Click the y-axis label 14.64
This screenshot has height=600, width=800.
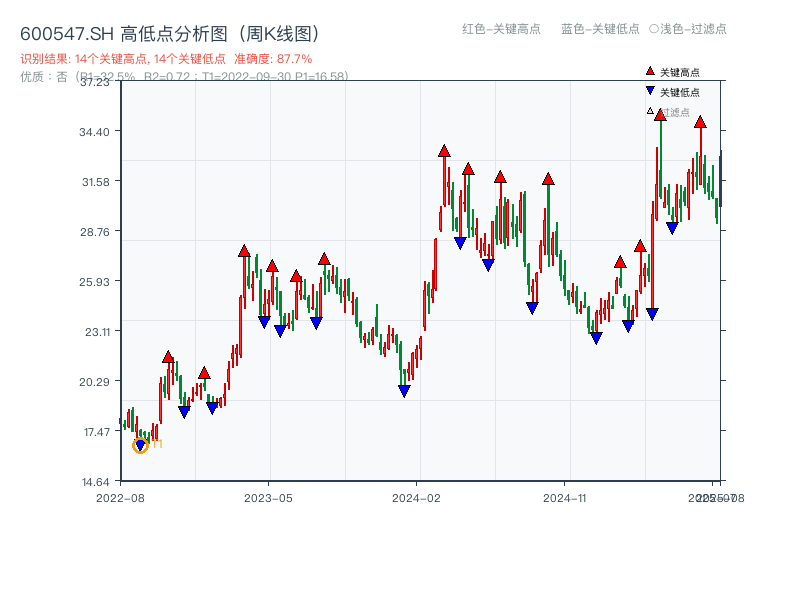click(96, 482)
